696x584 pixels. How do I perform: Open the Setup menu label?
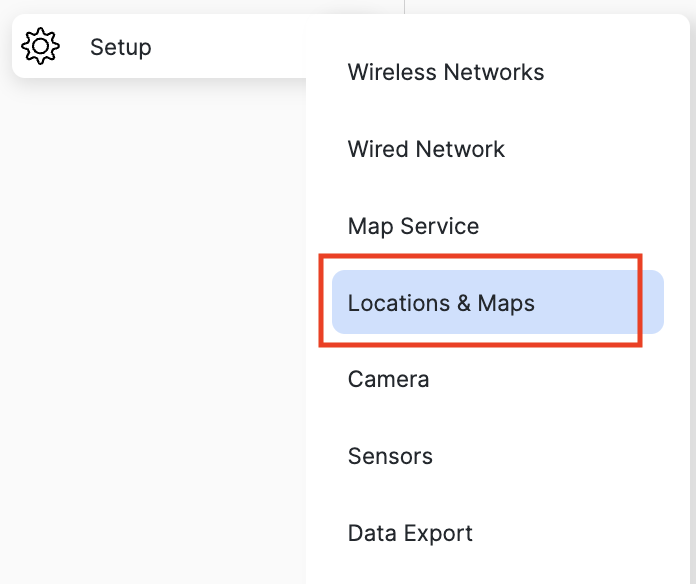(120, 47)
